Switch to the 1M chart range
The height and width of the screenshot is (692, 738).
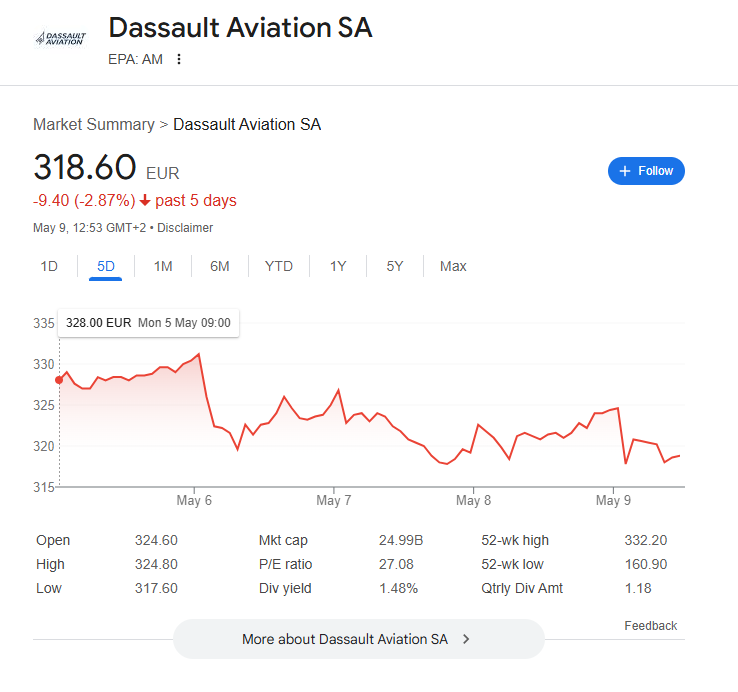tap(163, 266)
